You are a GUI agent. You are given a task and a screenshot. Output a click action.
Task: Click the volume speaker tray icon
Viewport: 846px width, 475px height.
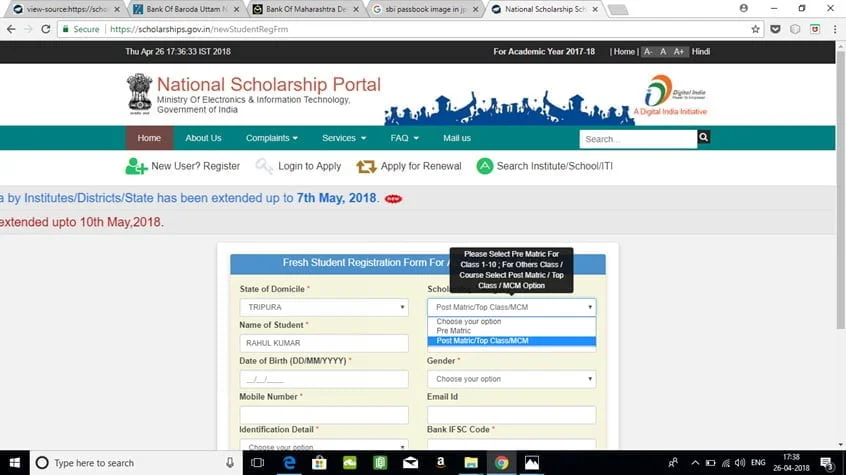(x=740, y=463)
